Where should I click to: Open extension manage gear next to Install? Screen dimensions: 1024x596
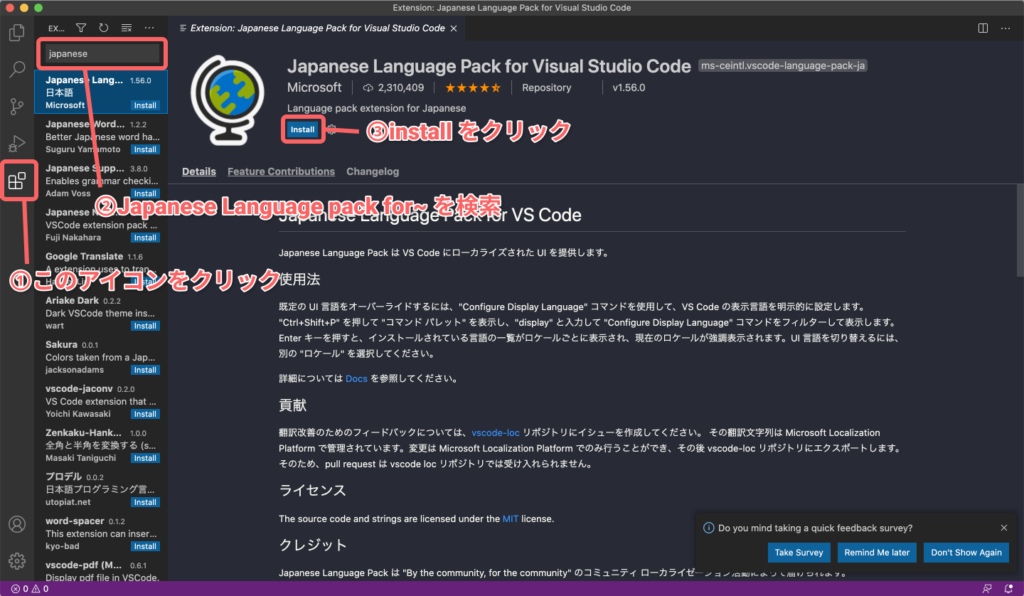click(332, 129)
